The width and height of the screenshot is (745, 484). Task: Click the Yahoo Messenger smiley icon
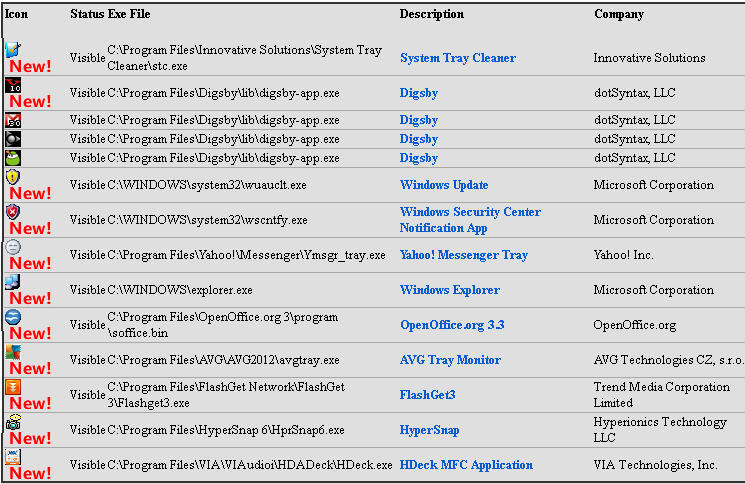(x=13, y=247)
